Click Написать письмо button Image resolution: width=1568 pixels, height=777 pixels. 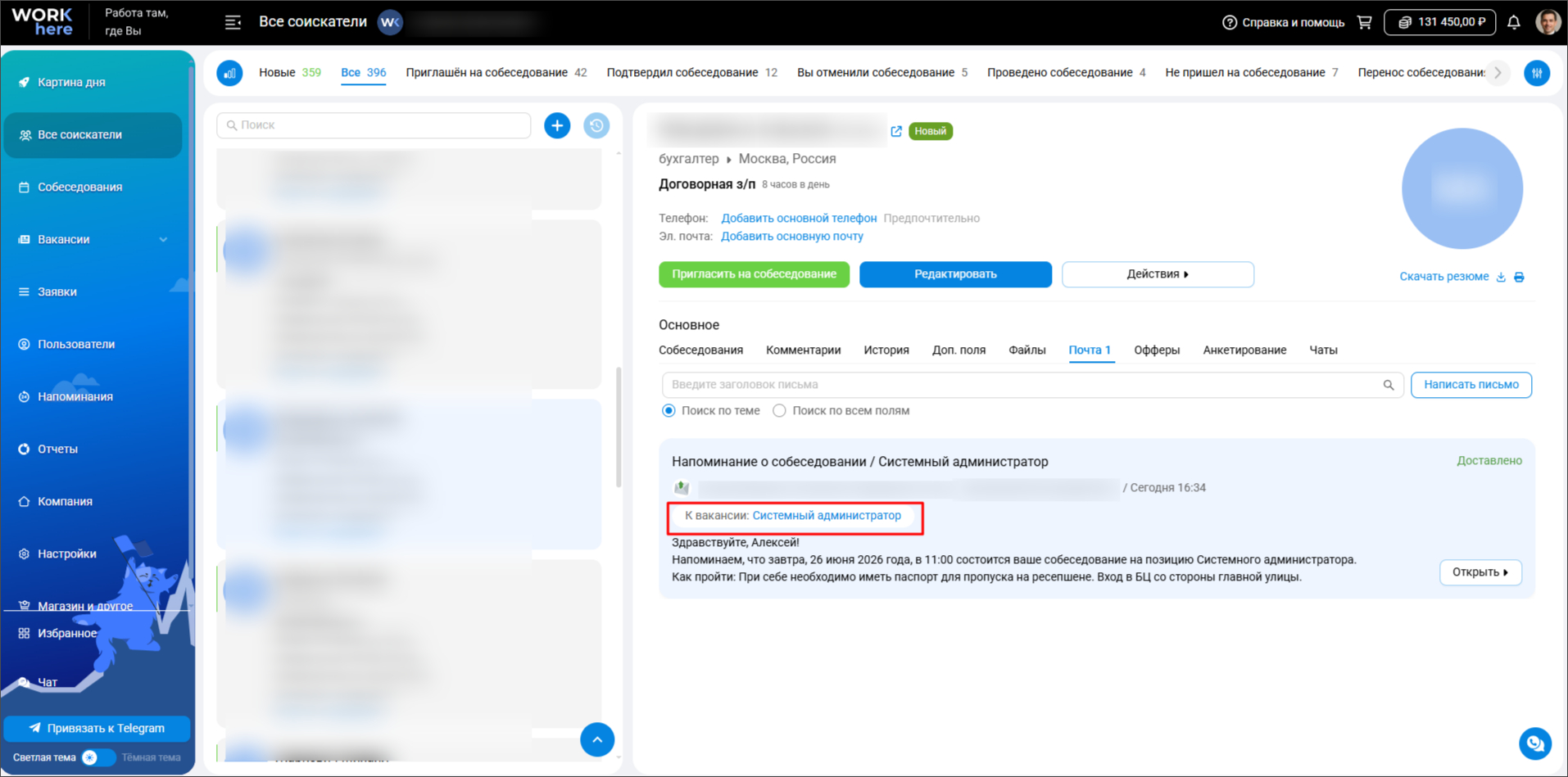(1471, 385)
